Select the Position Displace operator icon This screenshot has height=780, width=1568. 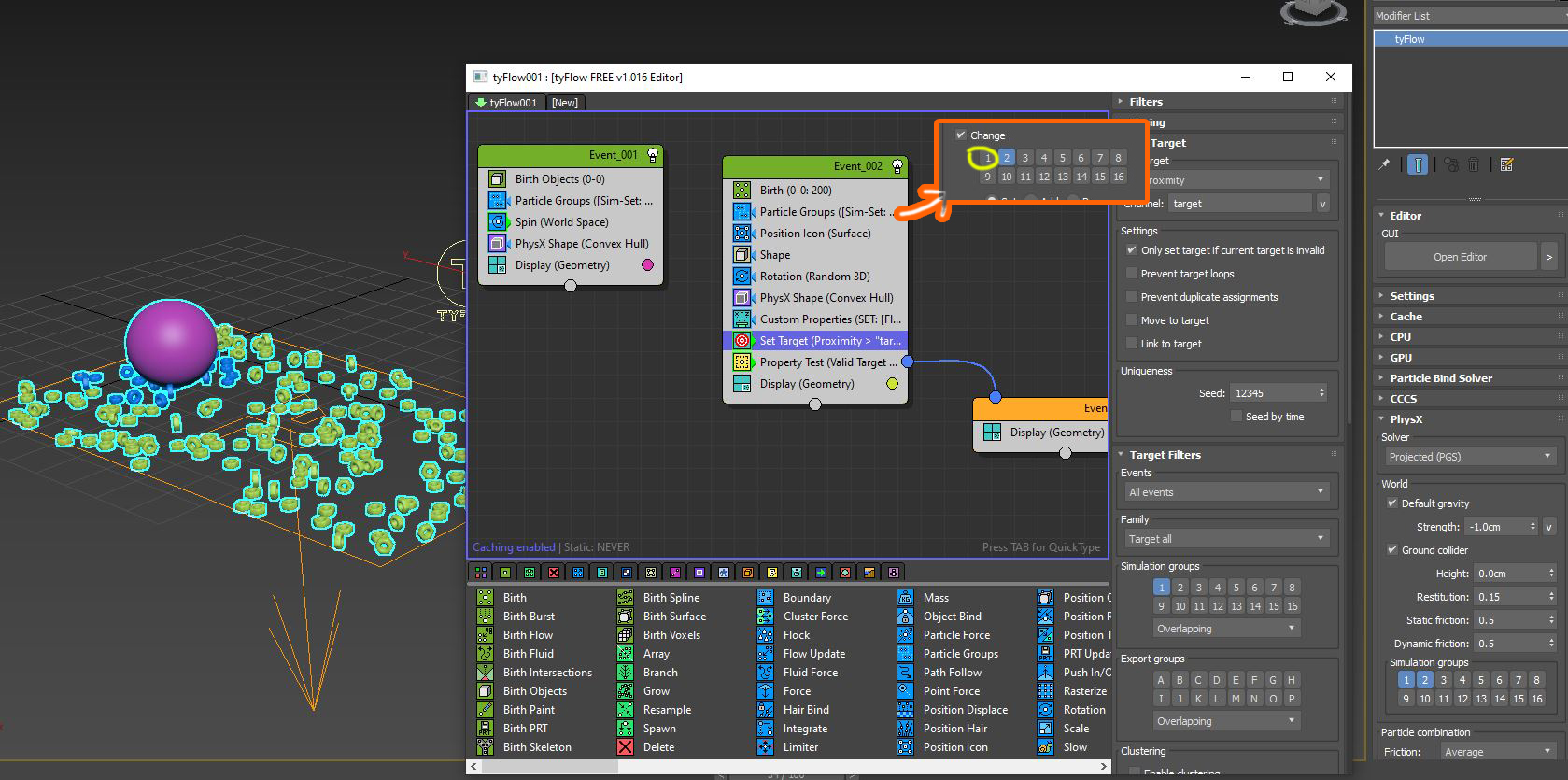tap(905, 710)
